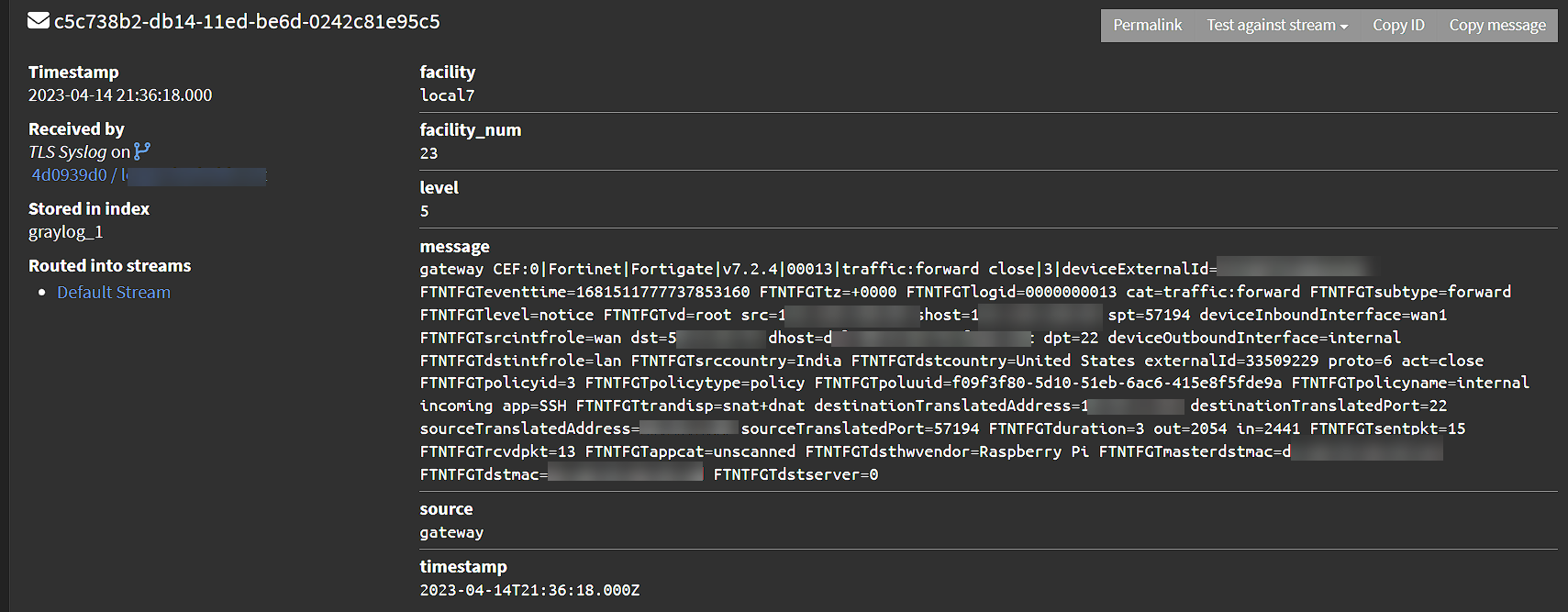This screenshot has width=1568, height=612.
Task: Click the message field label
Action: (x=454, y=246)
